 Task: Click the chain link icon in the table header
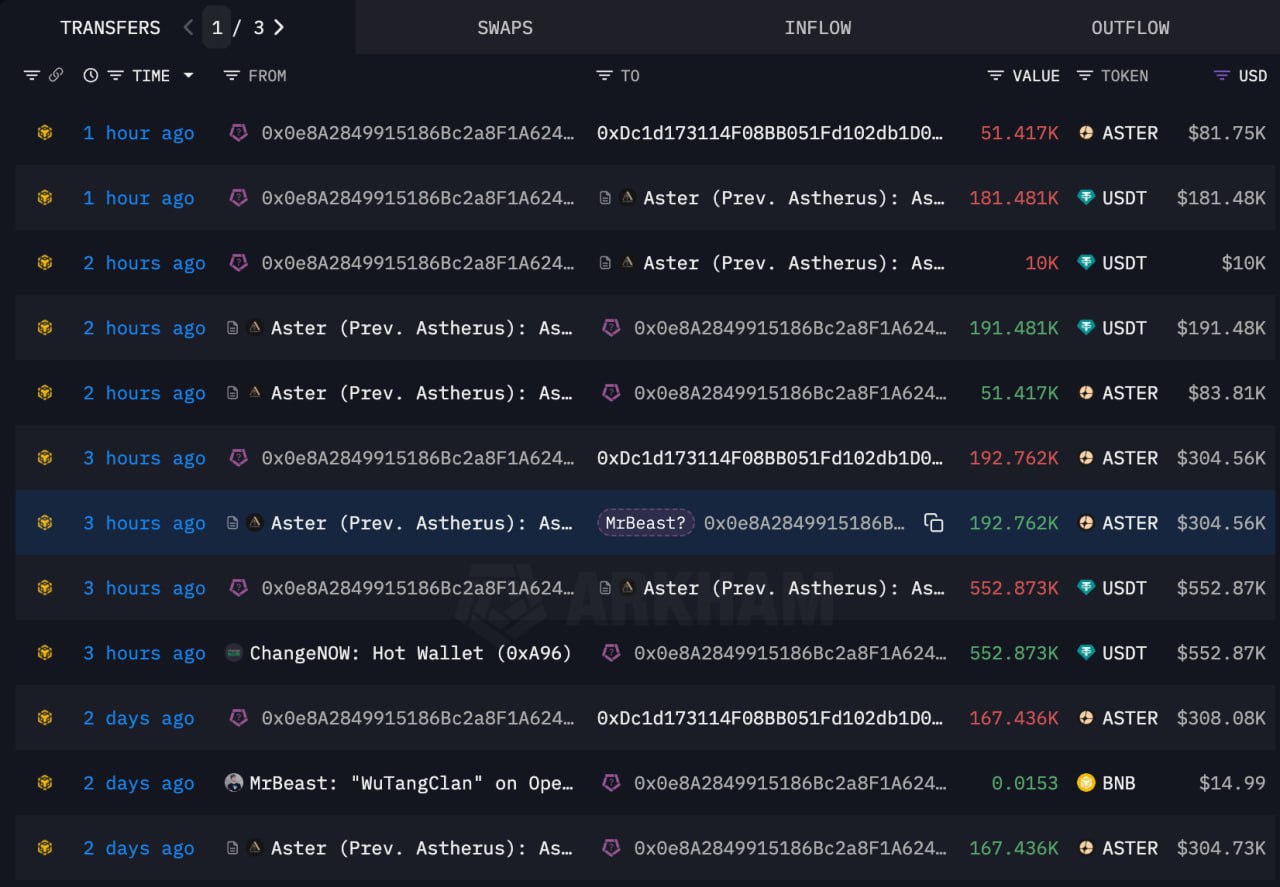click(56, 76)
